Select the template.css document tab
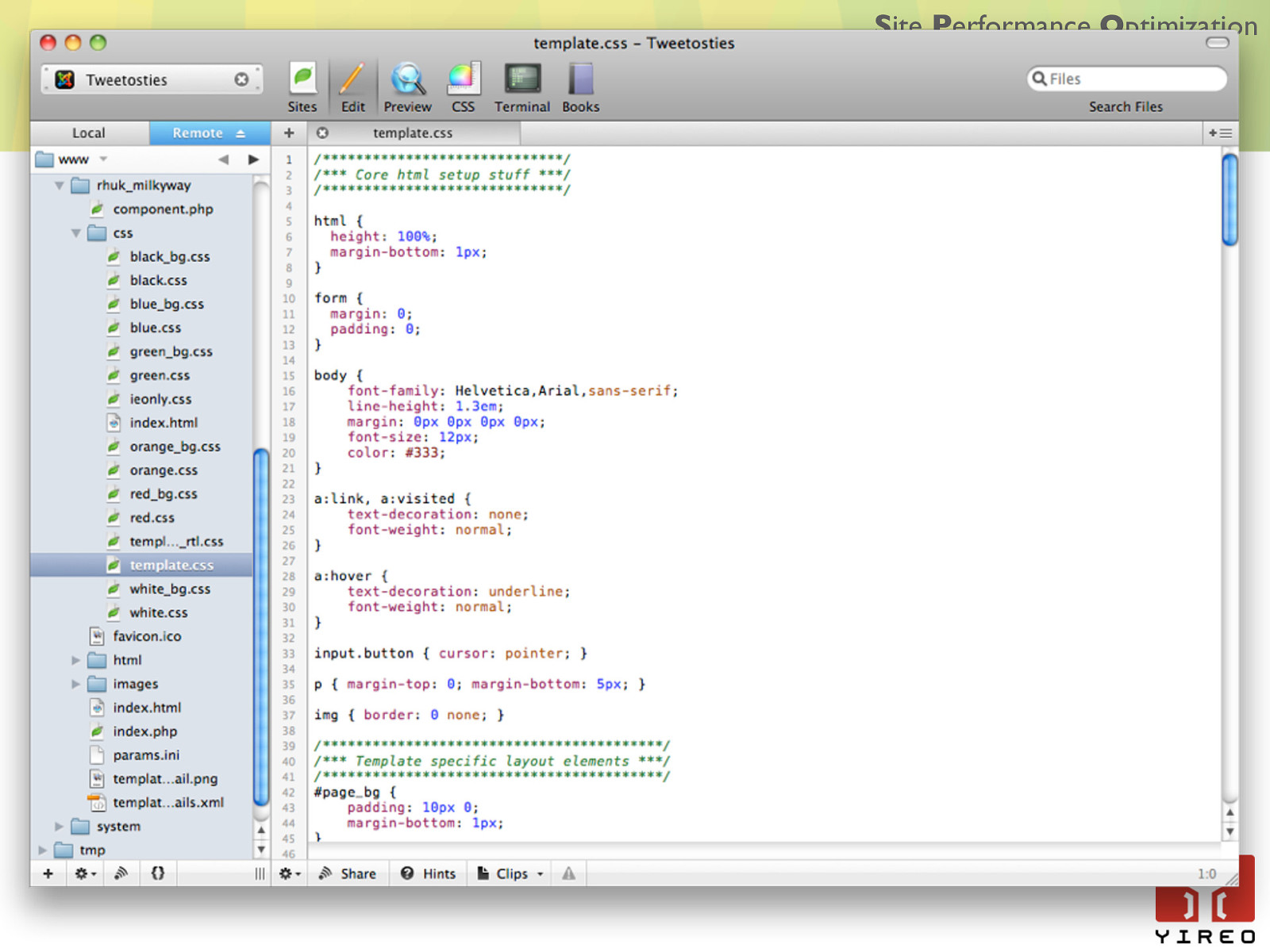This screenshot has height=952, width=1270. tap(413, 132)
